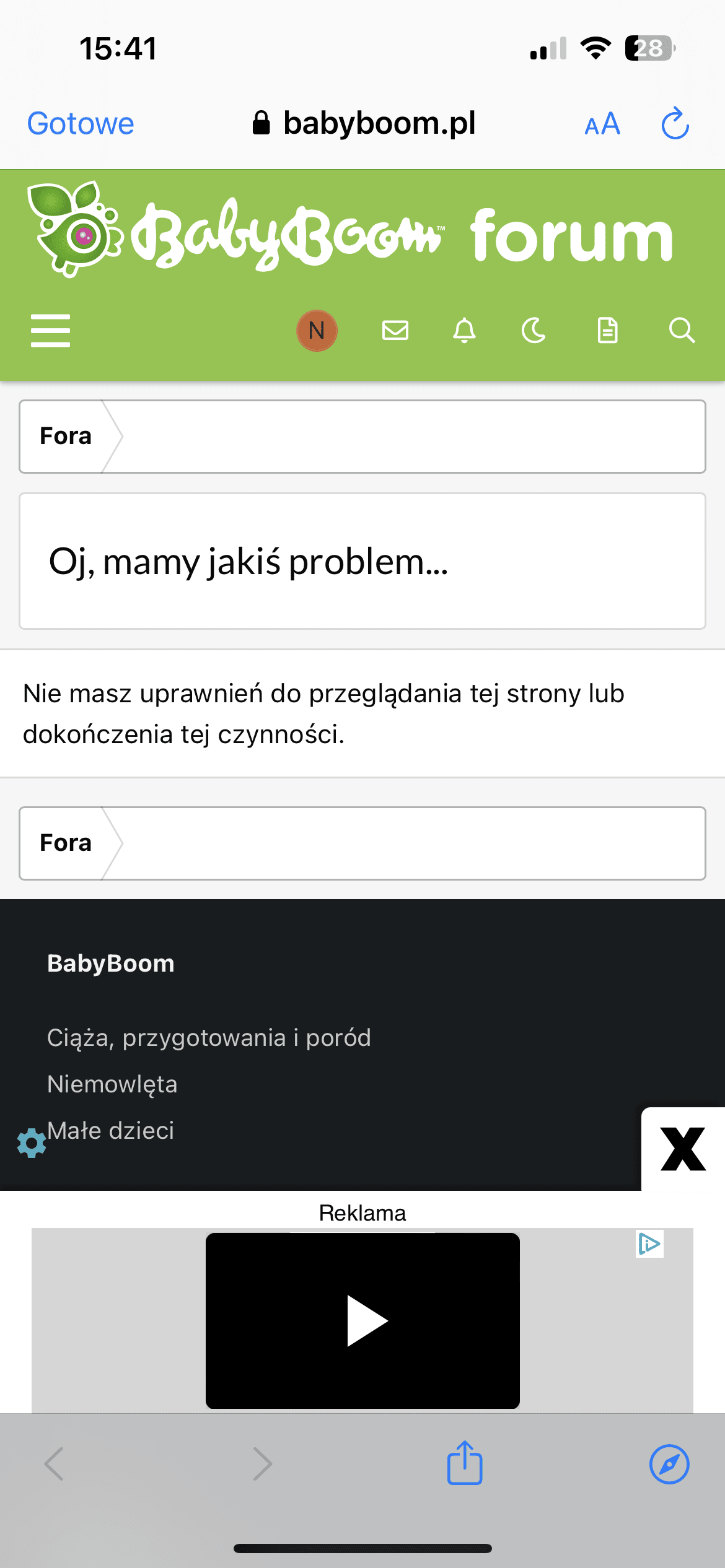Click the blue settings gear icon
Image resolution: width=725 pixels, height=1568 pixels.
pyautogui.click(x=31, y=1143)
